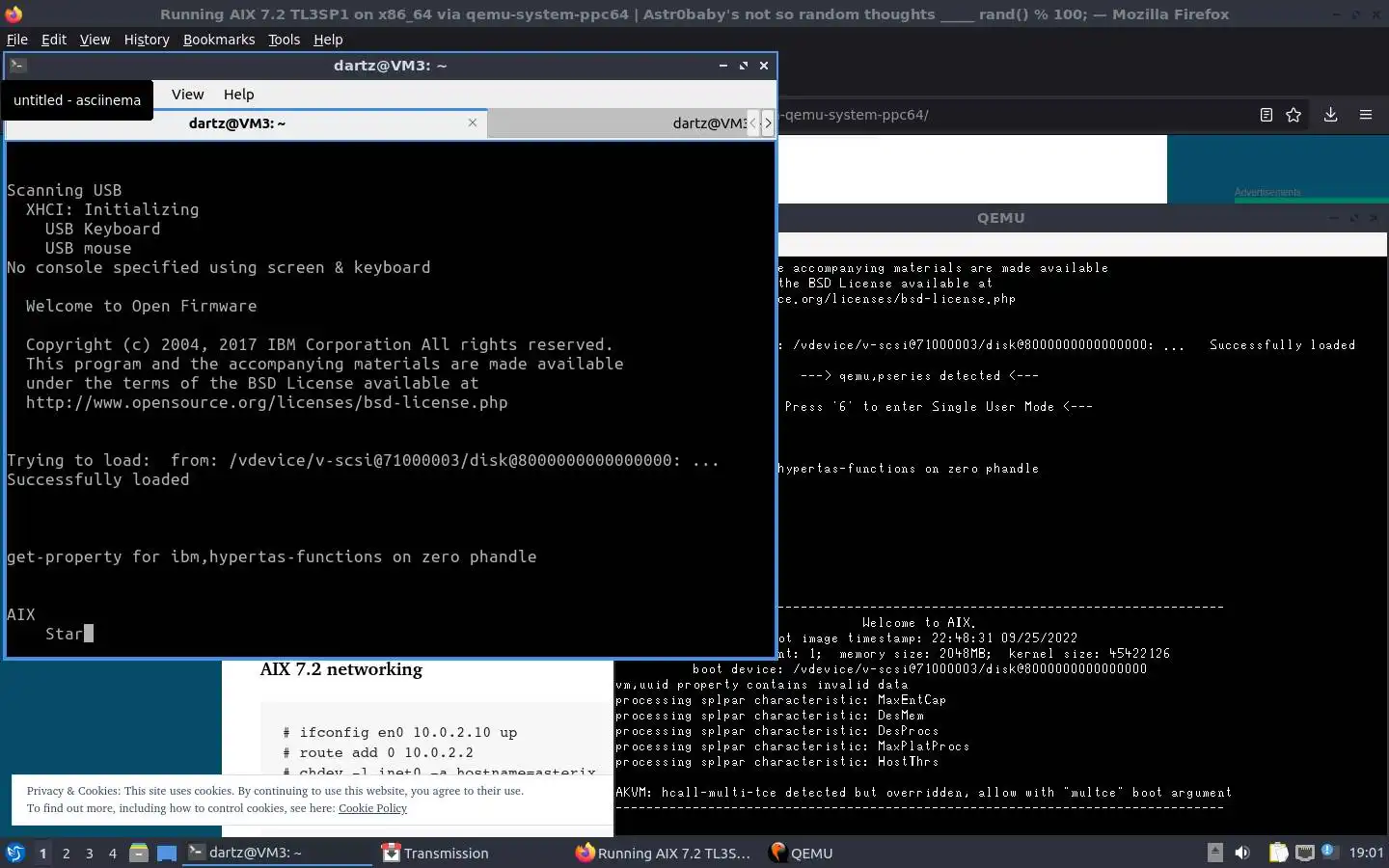
Task: Open the volume speaker tray icon
Action: click(x=1242, y=853)
